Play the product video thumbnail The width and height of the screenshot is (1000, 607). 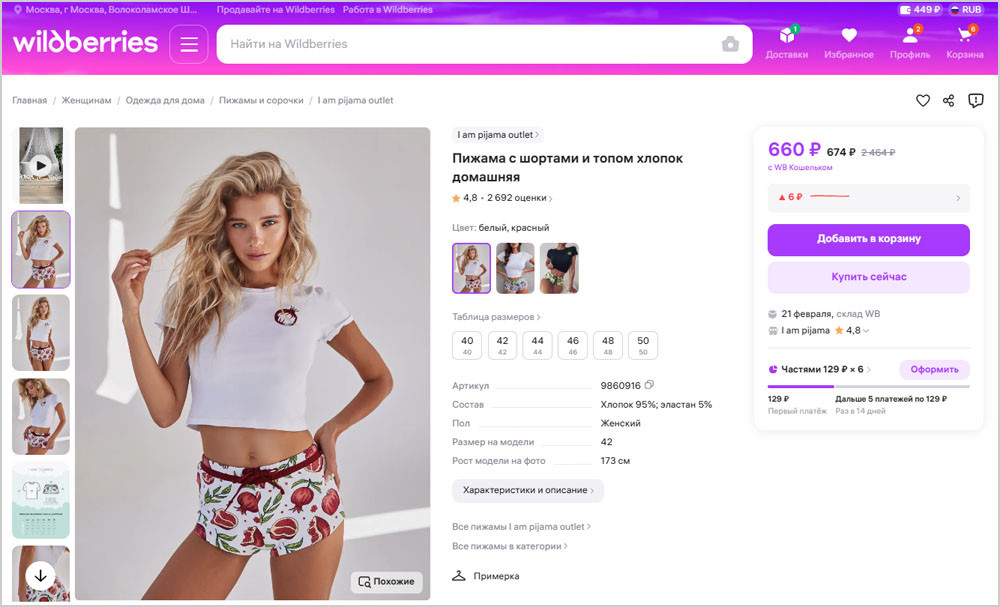[x=40, y=165]
